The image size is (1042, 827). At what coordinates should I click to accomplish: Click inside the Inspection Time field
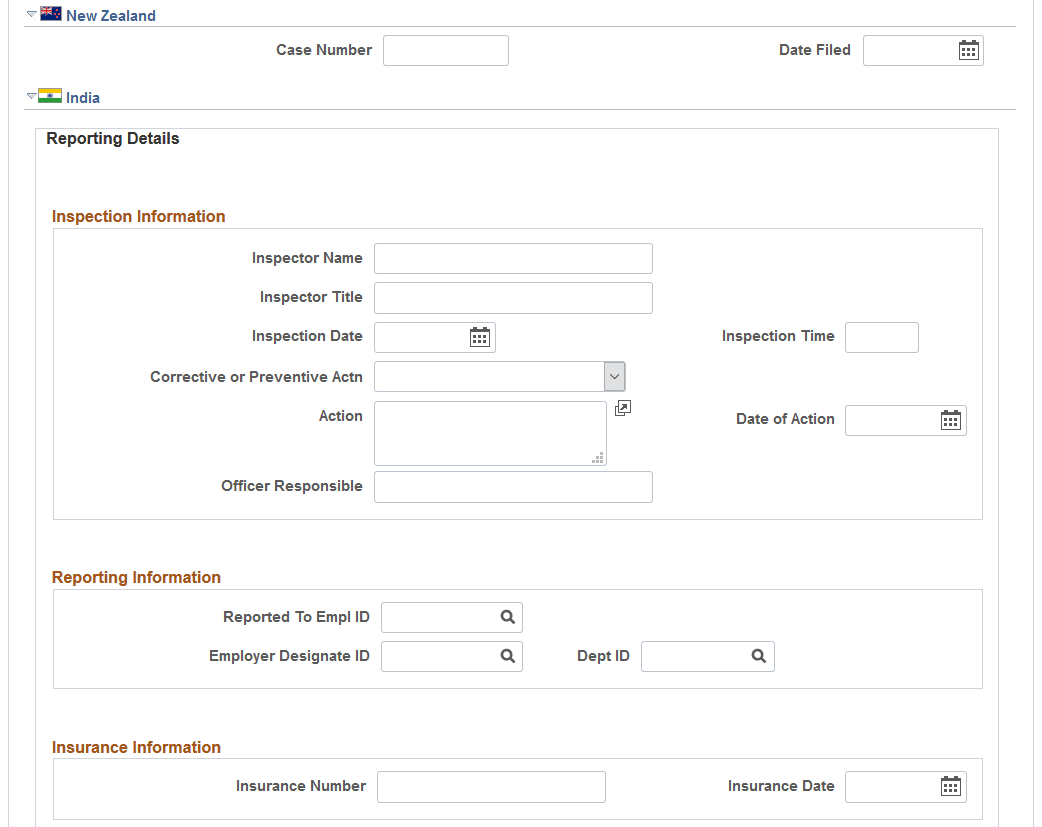[x=881, y=337]
